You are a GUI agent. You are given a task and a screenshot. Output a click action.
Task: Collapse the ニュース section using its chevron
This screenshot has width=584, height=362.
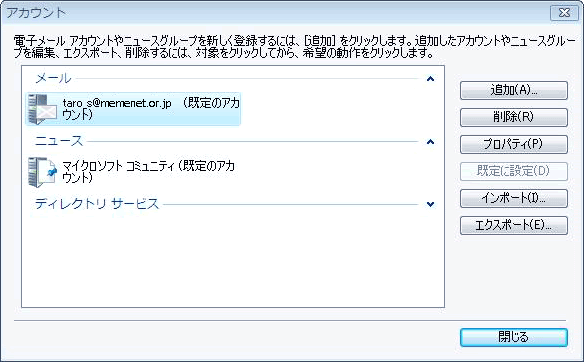click(430, 142)
